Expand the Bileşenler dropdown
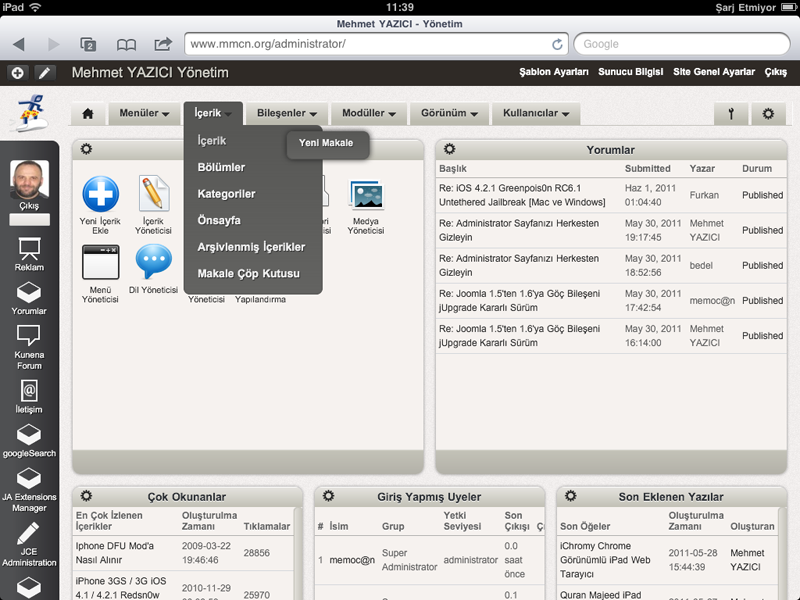800x600 pixels. click(286, 113)
